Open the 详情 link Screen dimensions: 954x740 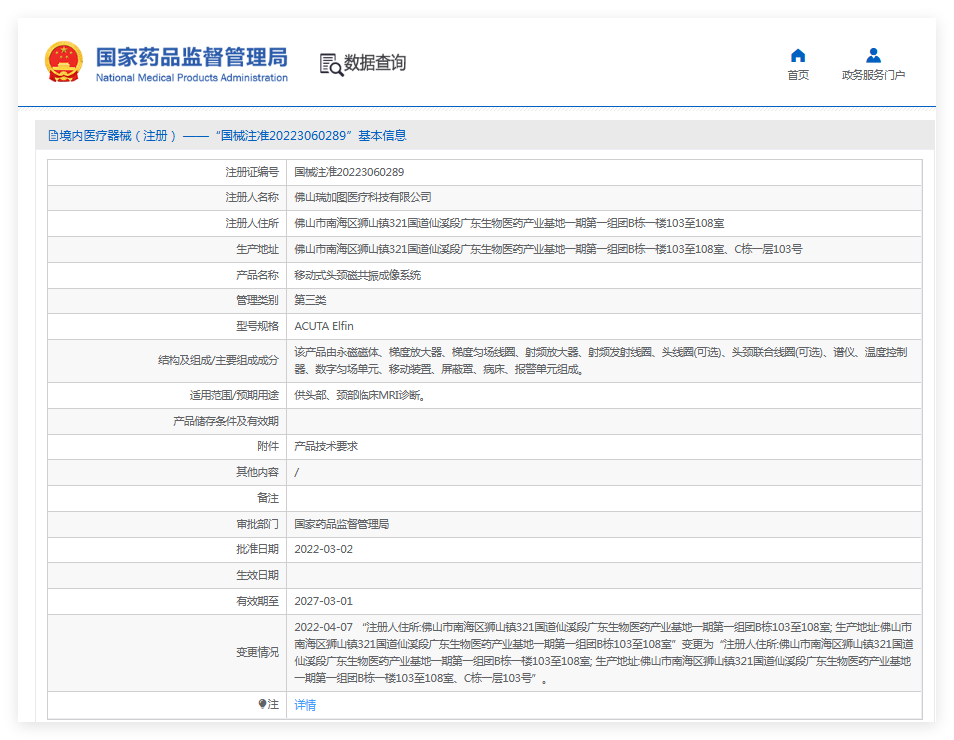pos(305,705)
